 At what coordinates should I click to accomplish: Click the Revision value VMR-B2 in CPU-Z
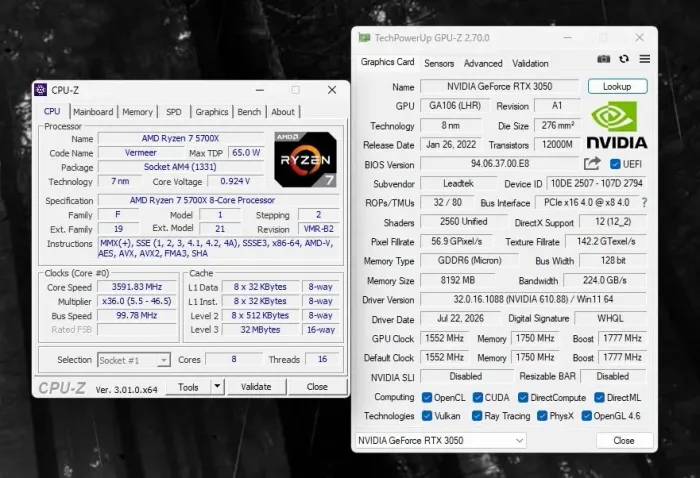click(x=319, y=229)
